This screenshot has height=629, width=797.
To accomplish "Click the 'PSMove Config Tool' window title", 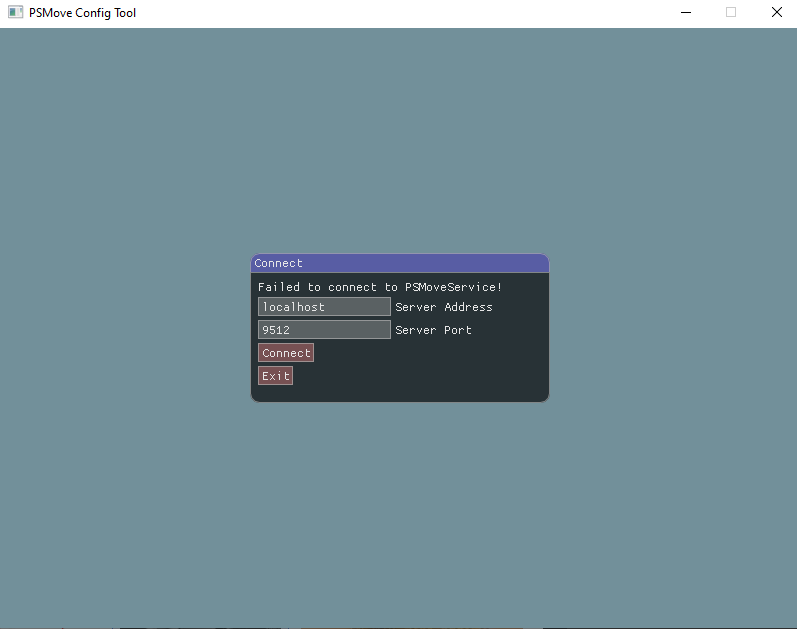I will pos(82,13).
